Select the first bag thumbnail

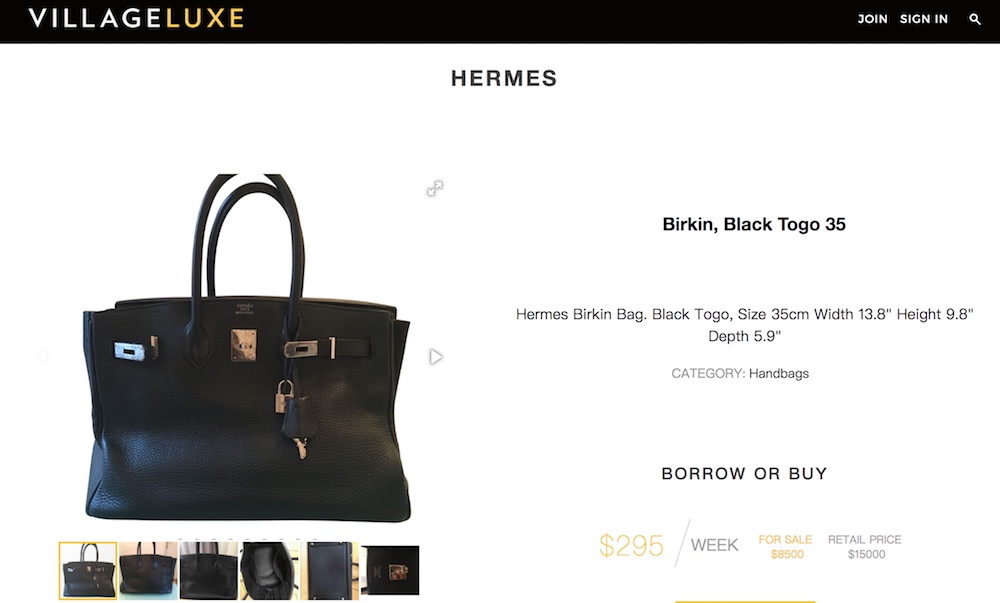coord(88,570)
